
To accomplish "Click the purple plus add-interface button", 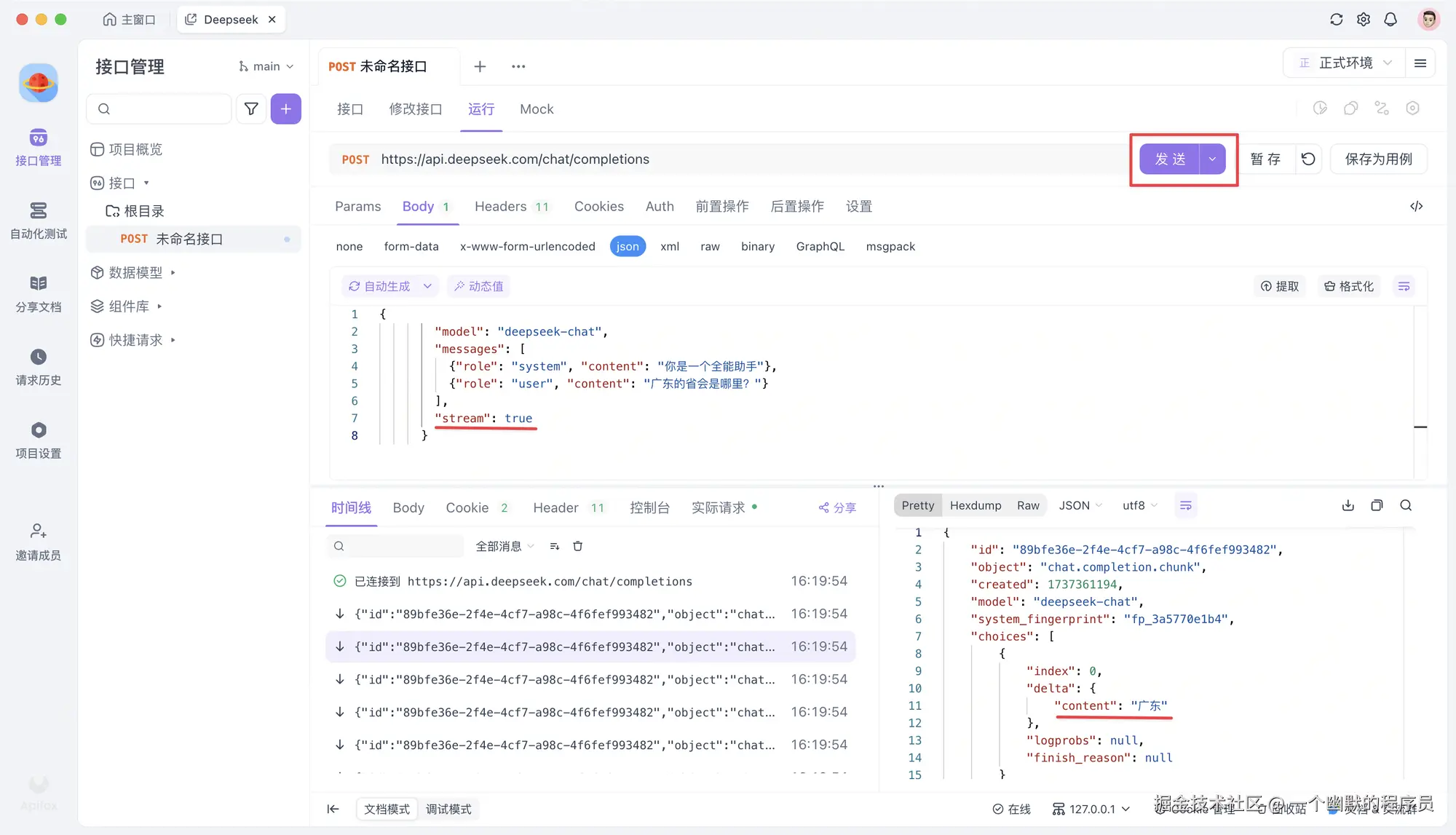I will tap(286, 108).
